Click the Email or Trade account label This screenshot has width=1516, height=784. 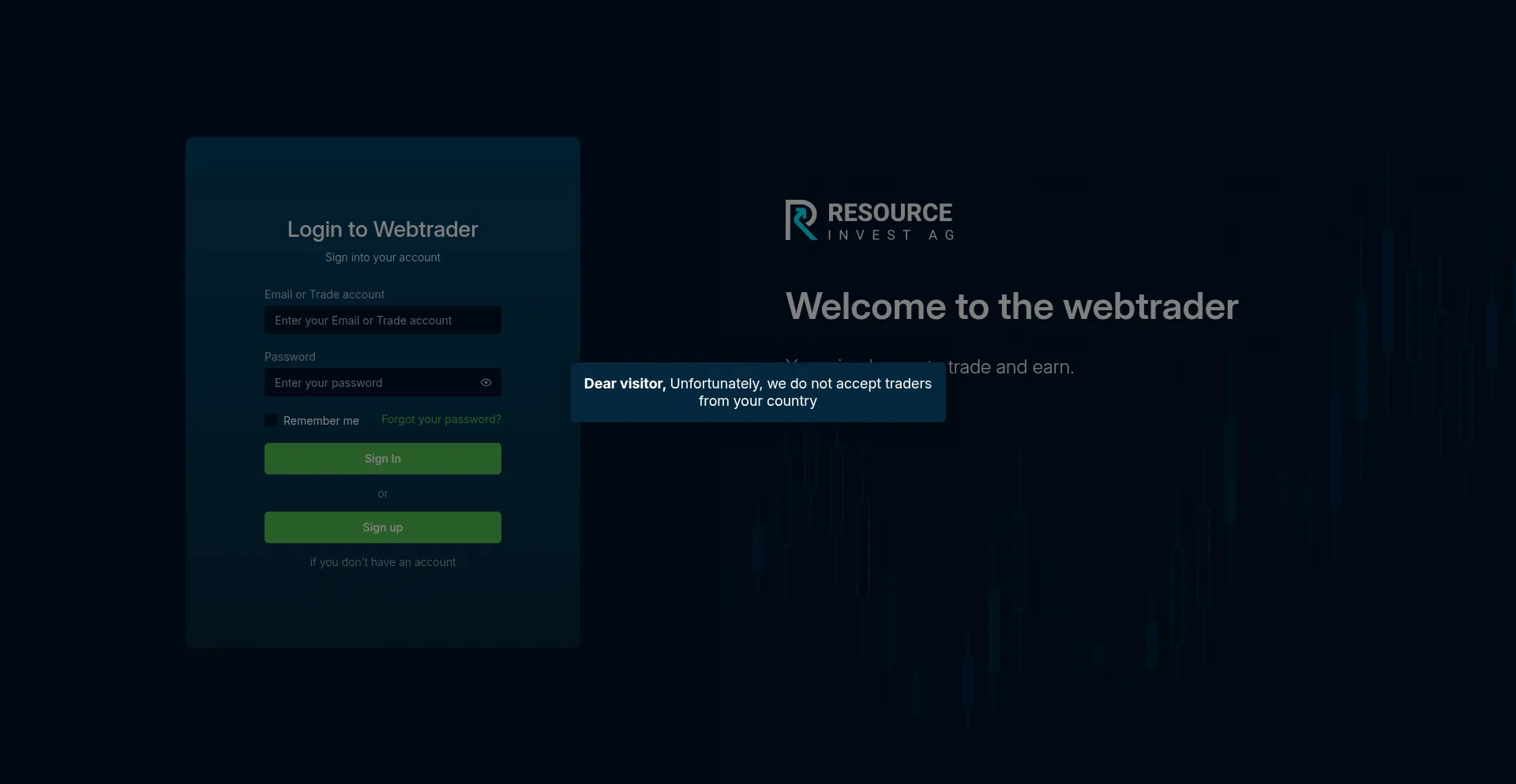tap(325, 294)
